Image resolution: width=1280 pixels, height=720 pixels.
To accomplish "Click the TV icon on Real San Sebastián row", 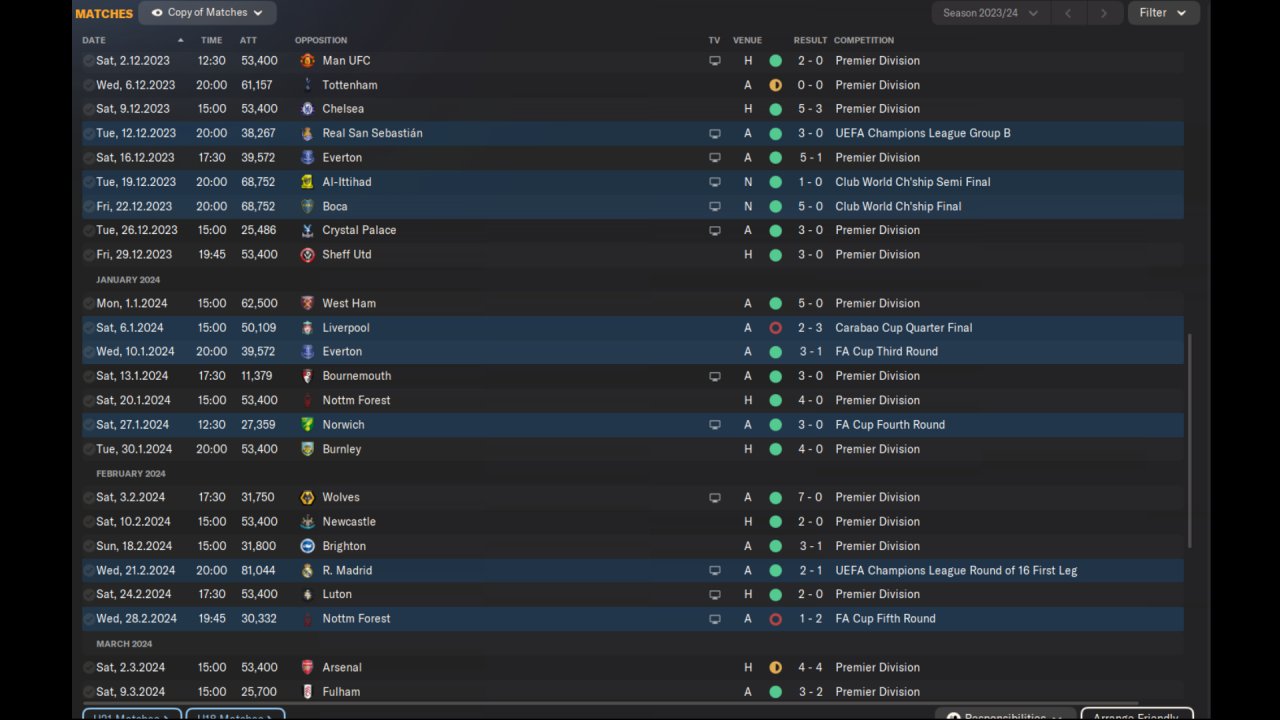I will pos(714,133).
